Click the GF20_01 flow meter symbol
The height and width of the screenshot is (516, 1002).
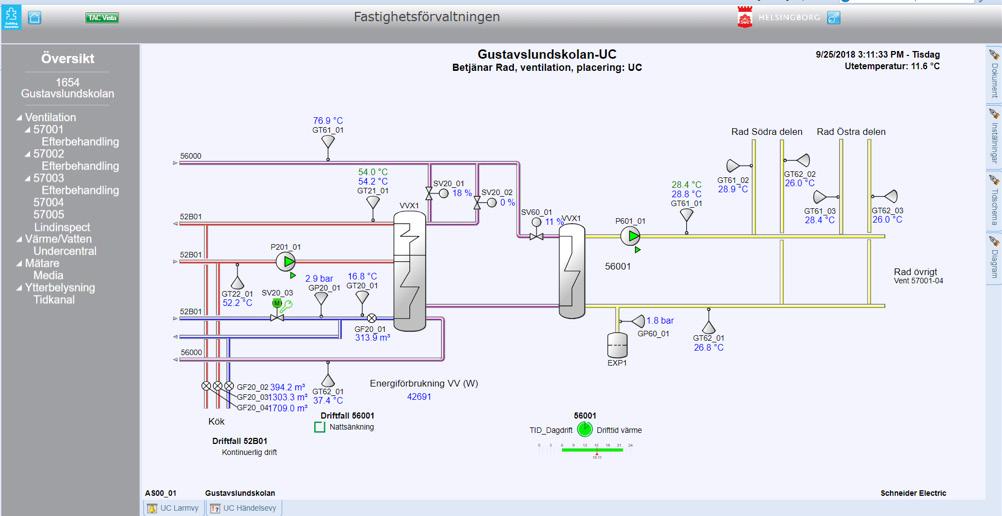(372, 317)
